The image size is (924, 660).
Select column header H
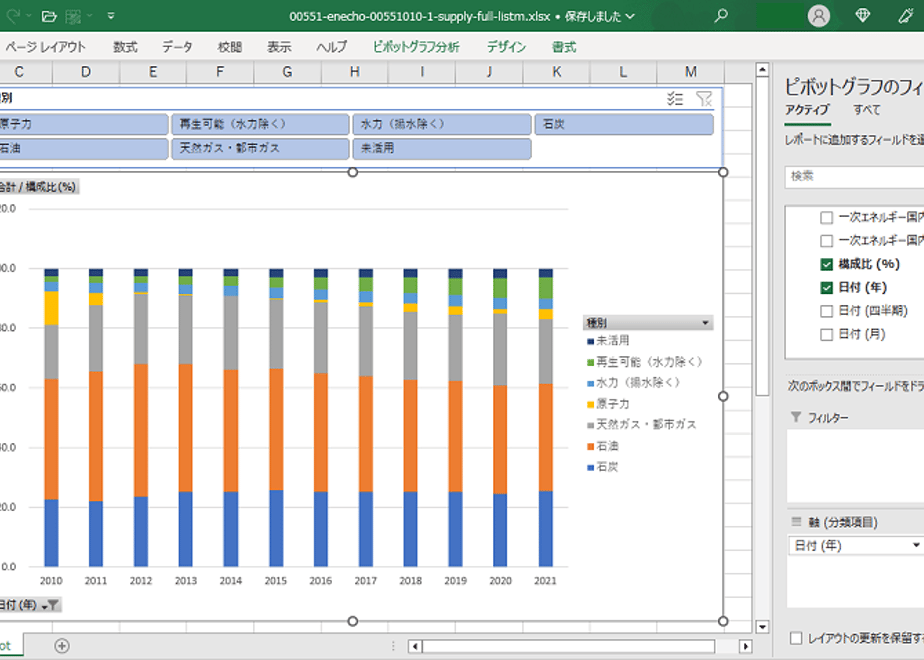coord(354,72)
